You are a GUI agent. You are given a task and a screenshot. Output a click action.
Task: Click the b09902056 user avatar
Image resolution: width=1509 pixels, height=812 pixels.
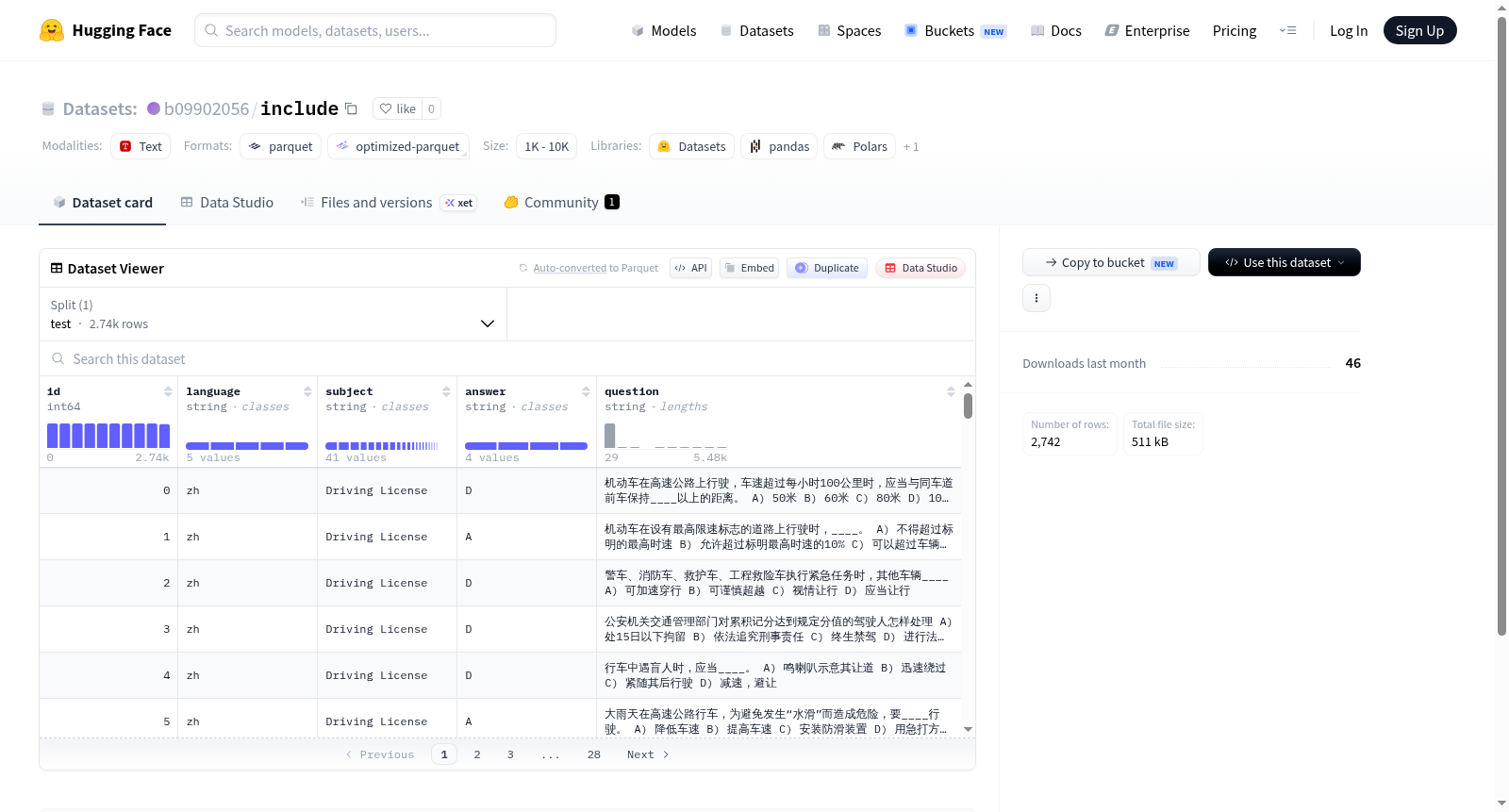154,108
